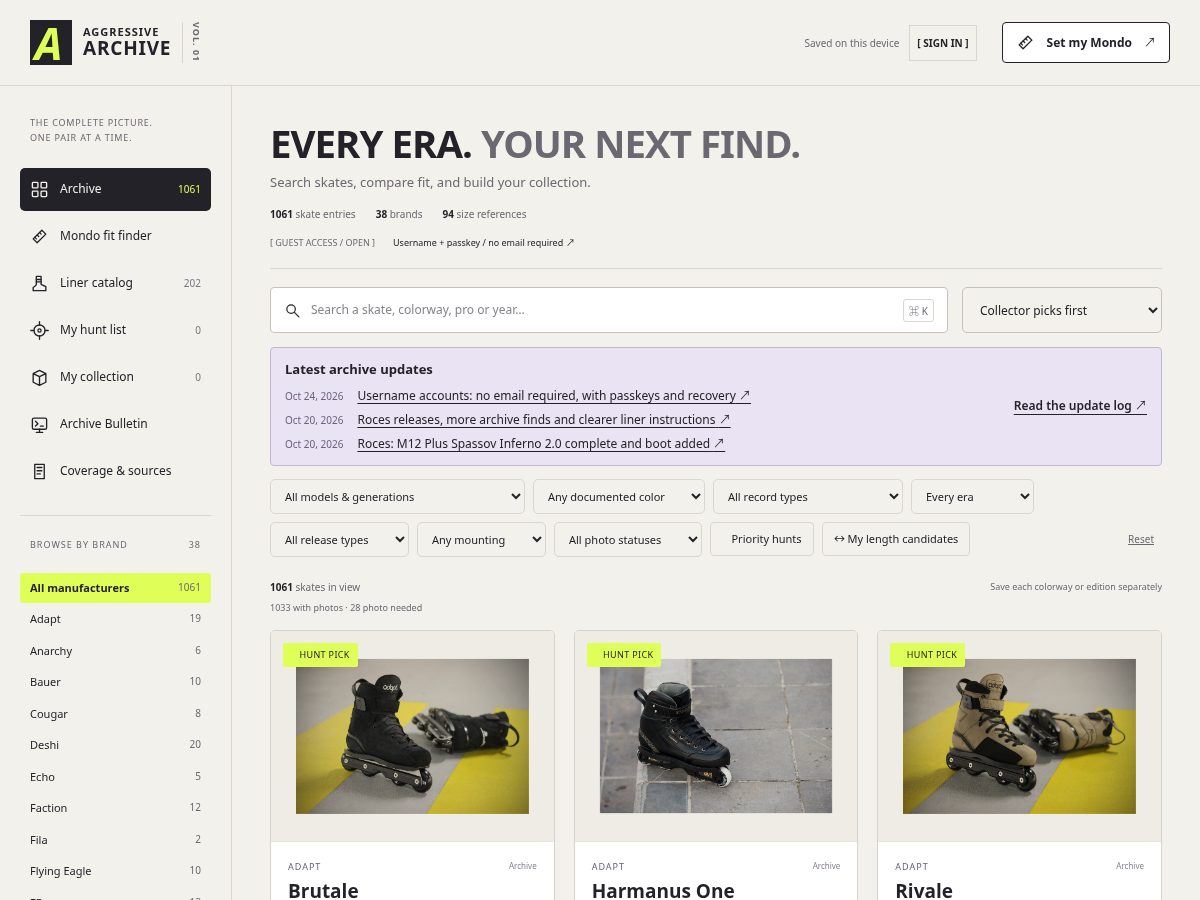Screen dimensions: 1200x900
Task: Open All photo statuses dropdown
Action: [x=628, y=539]
